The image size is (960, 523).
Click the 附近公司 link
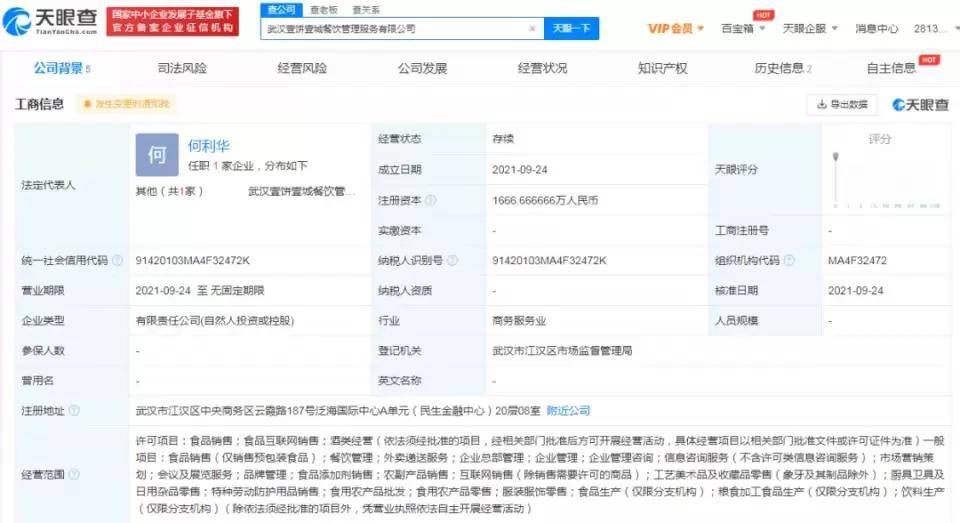coord(568,410)
